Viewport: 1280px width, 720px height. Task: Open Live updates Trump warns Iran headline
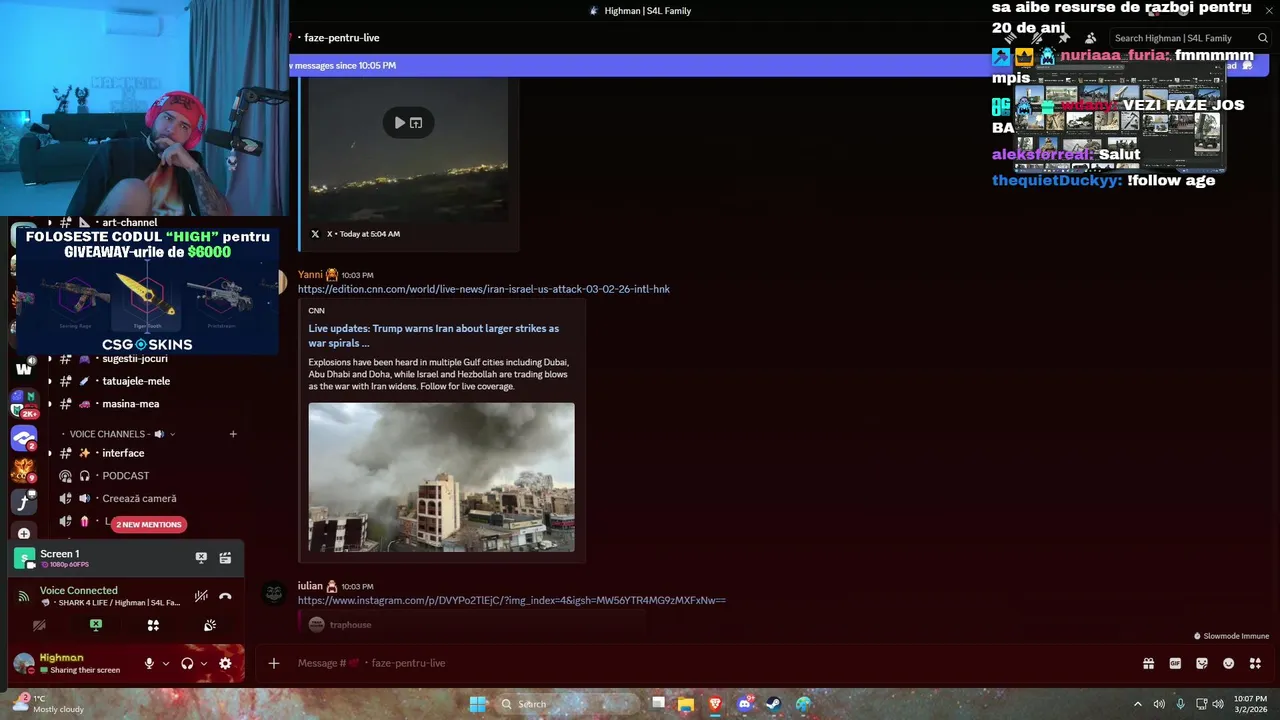click(434, 335)
